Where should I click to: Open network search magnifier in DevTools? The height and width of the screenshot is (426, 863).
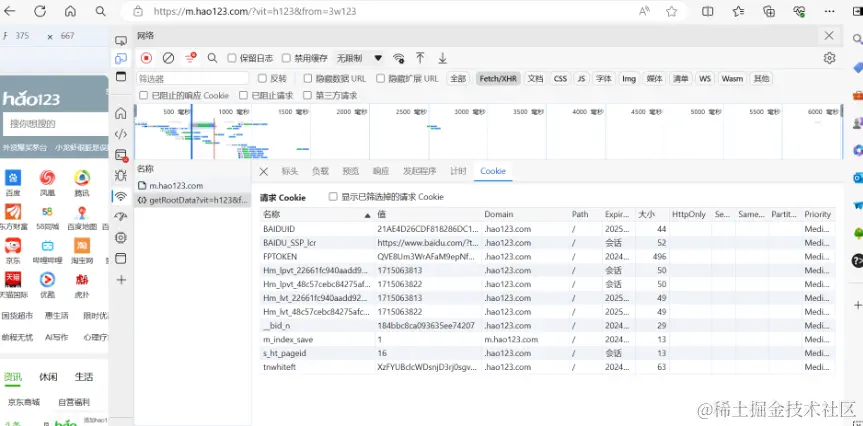click(212, 58)
